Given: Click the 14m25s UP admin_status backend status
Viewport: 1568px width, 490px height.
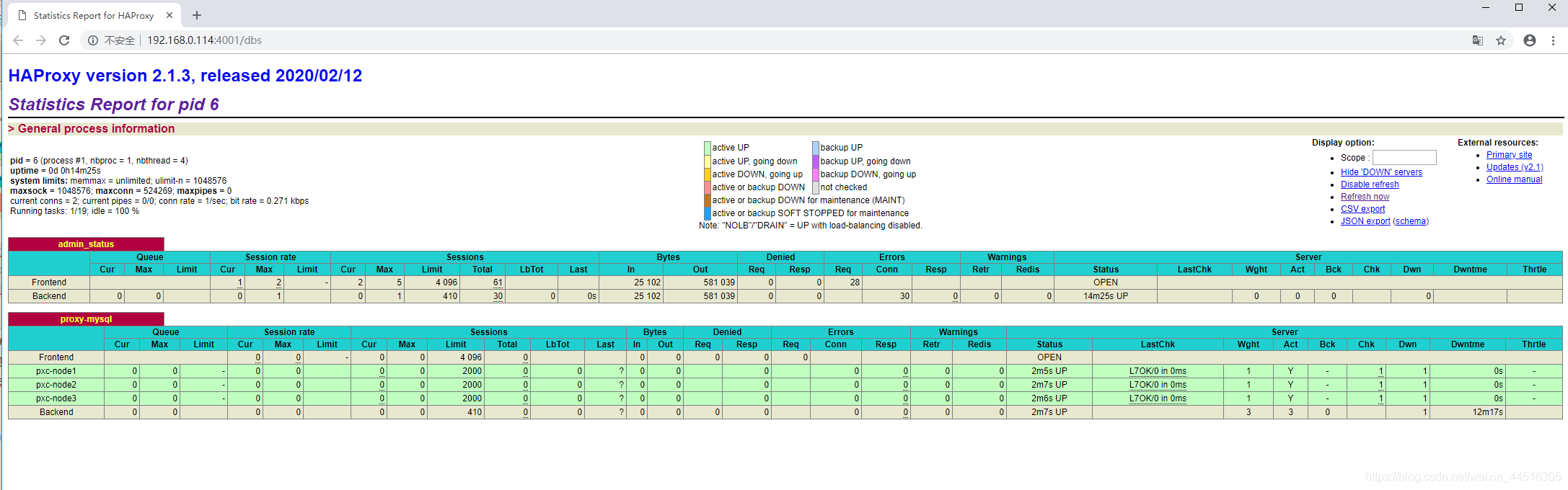Looking at the screenshot, I should [1106, 296].
